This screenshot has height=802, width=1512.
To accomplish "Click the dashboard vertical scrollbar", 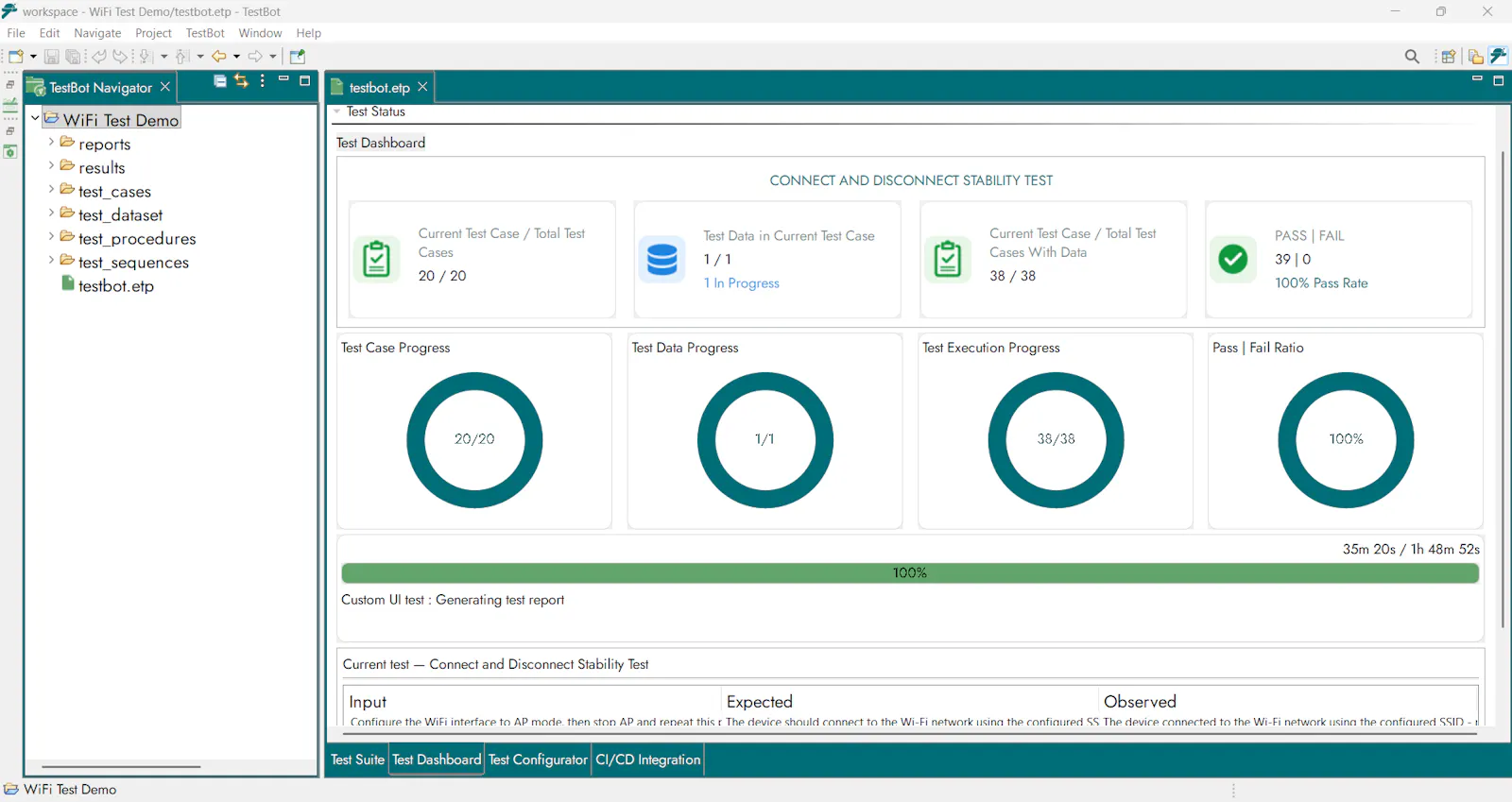I will pos(1502,389).
